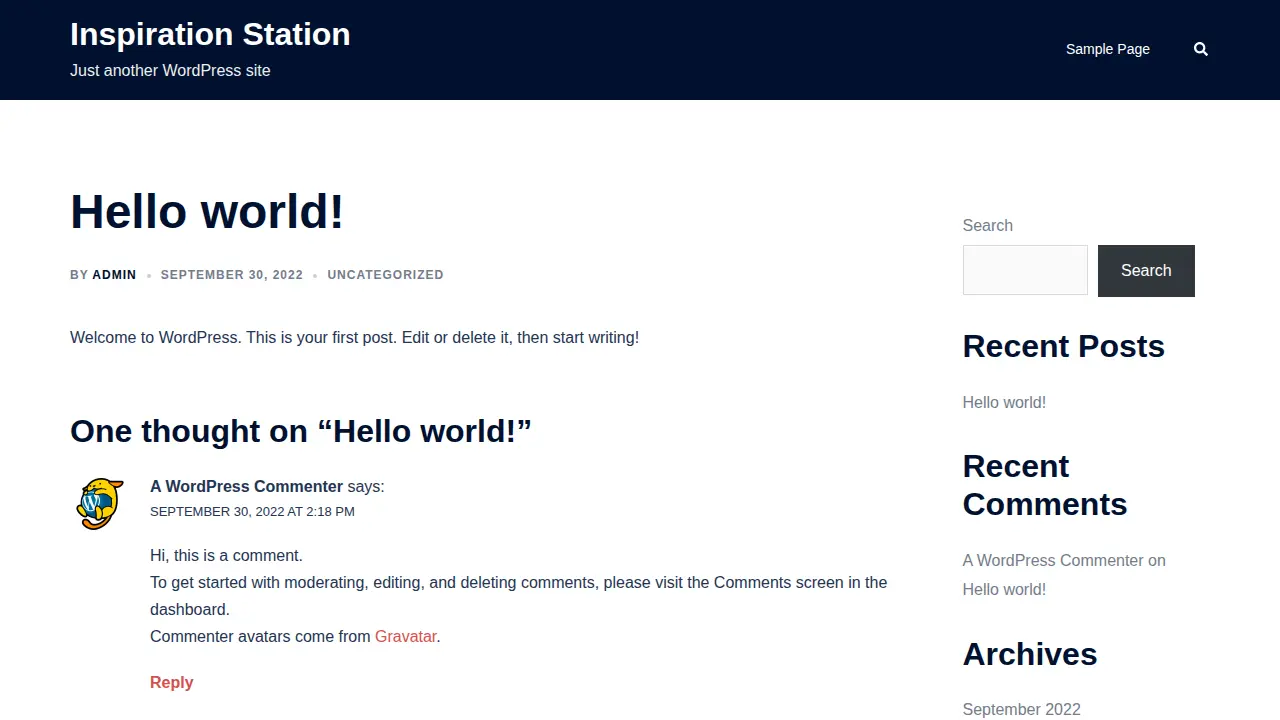Click the Recent Posts sidebar heading
This screenshot has width=1280, height=720.
[1064, 346]
